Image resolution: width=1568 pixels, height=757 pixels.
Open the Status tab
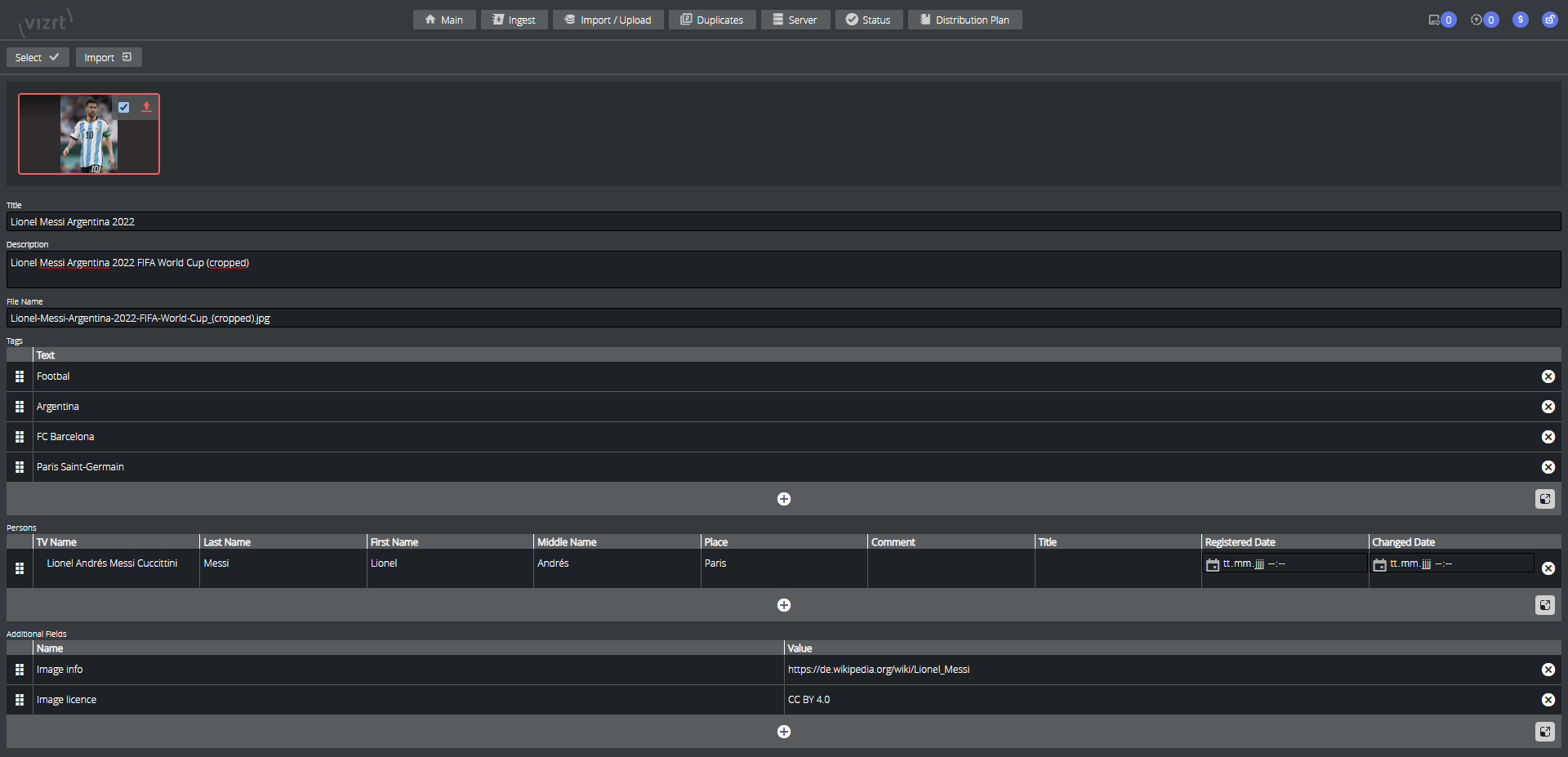869,20
